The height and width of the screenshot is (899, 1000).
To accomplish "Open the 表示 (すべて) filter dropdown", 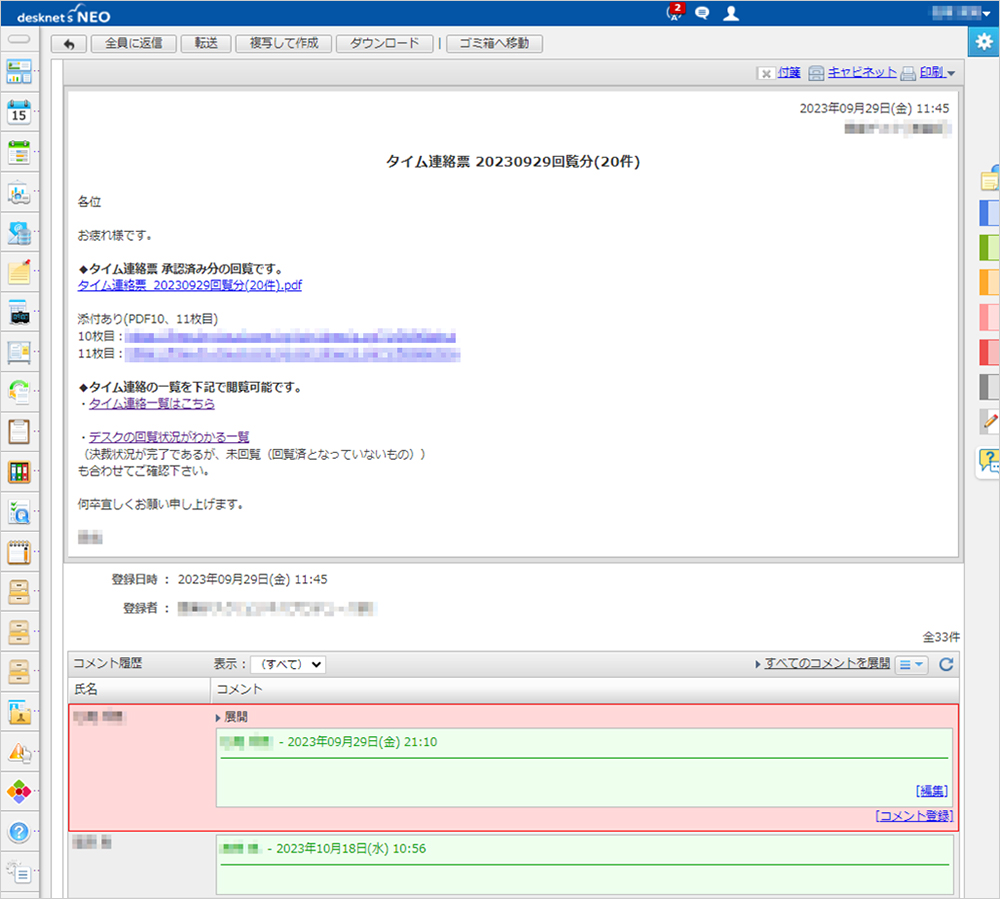I will click(x=287, y=664).
